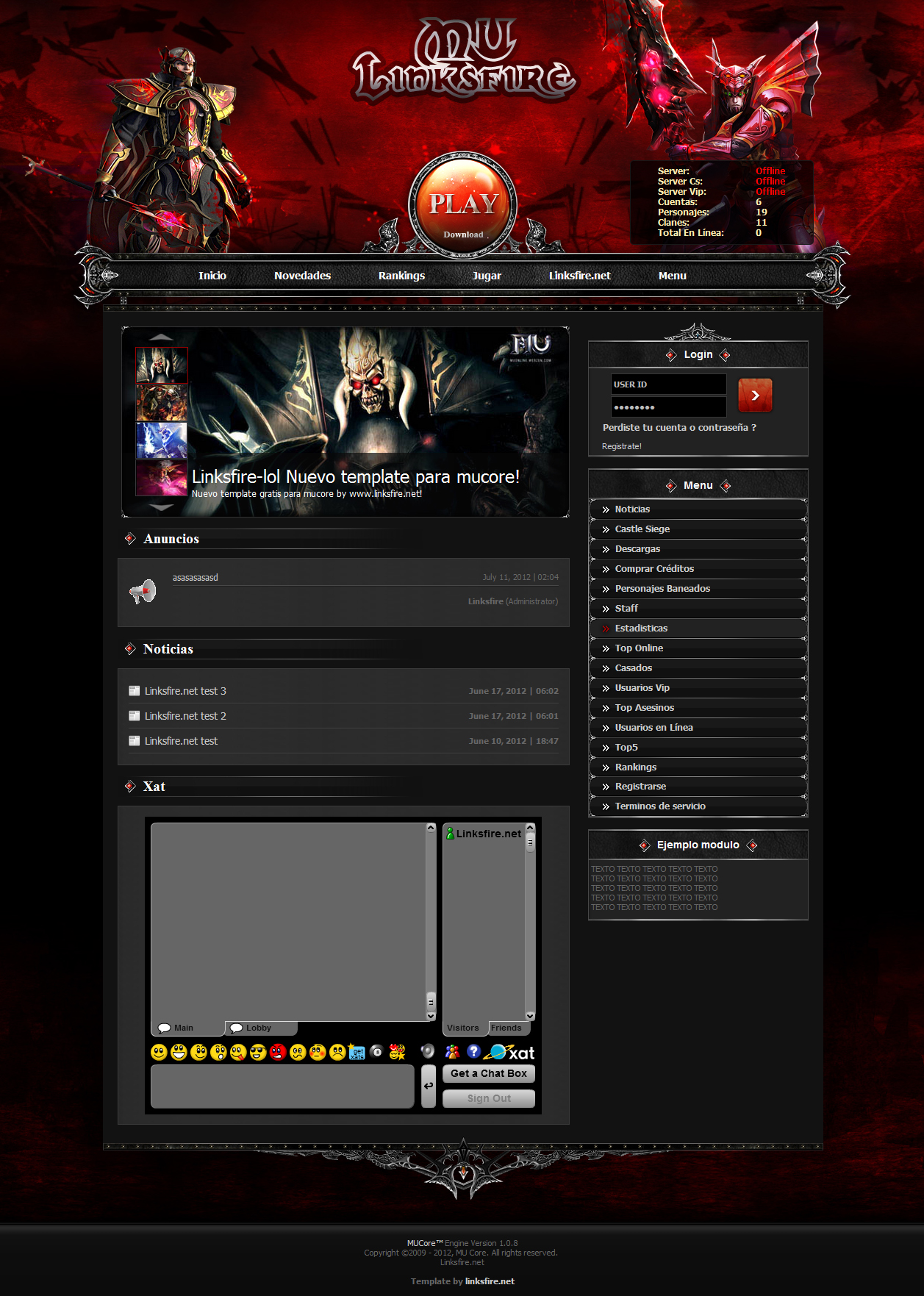Select the second slider thumbnail with fiery battle

162,403
